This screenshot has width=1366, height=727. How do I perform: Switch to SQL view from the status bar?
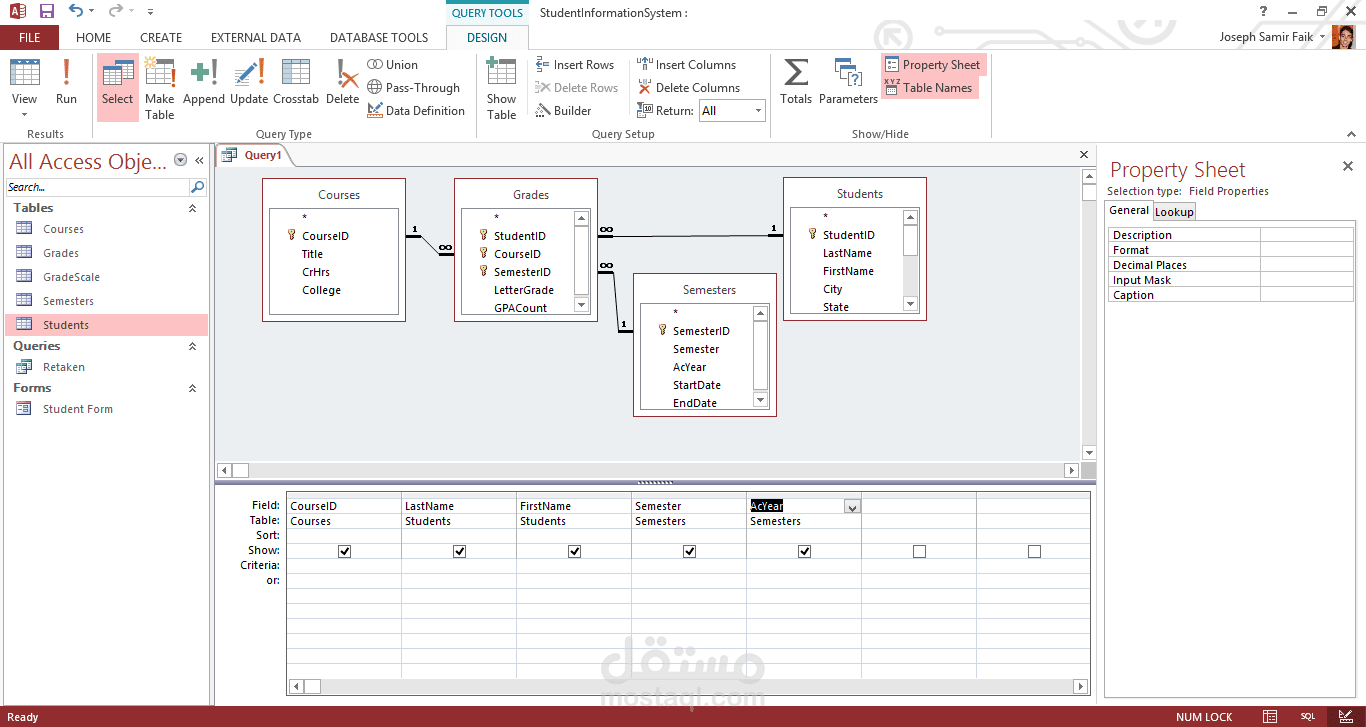point(1307,717)
